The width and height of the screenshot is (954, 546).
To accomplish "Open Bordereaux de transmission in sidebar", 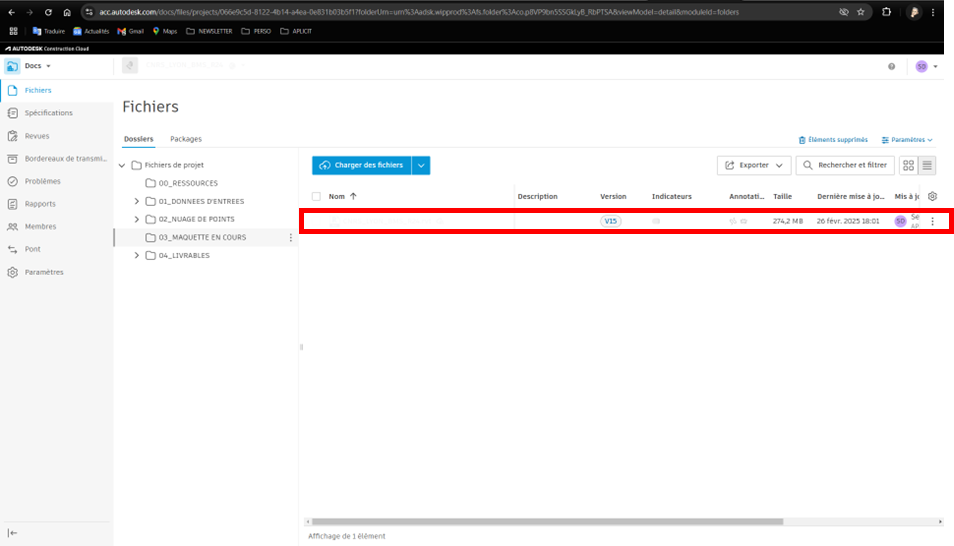I will (66, 158).
